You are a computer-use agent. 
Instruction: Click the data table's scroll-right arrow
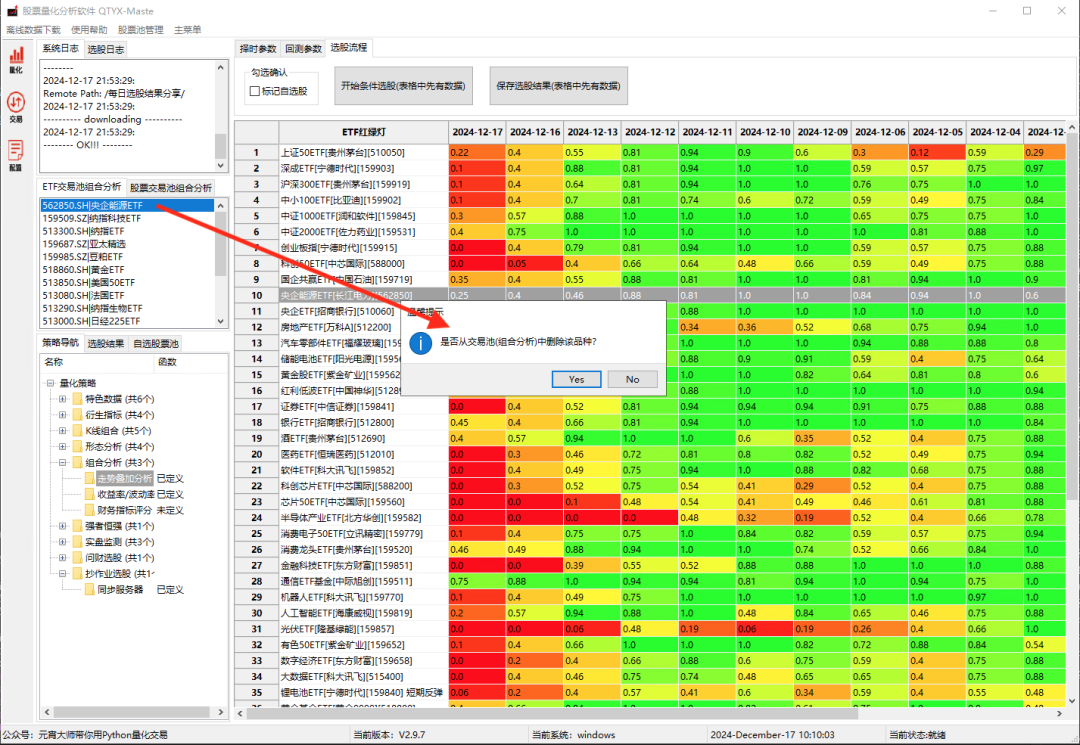[x=1059, y=713]
